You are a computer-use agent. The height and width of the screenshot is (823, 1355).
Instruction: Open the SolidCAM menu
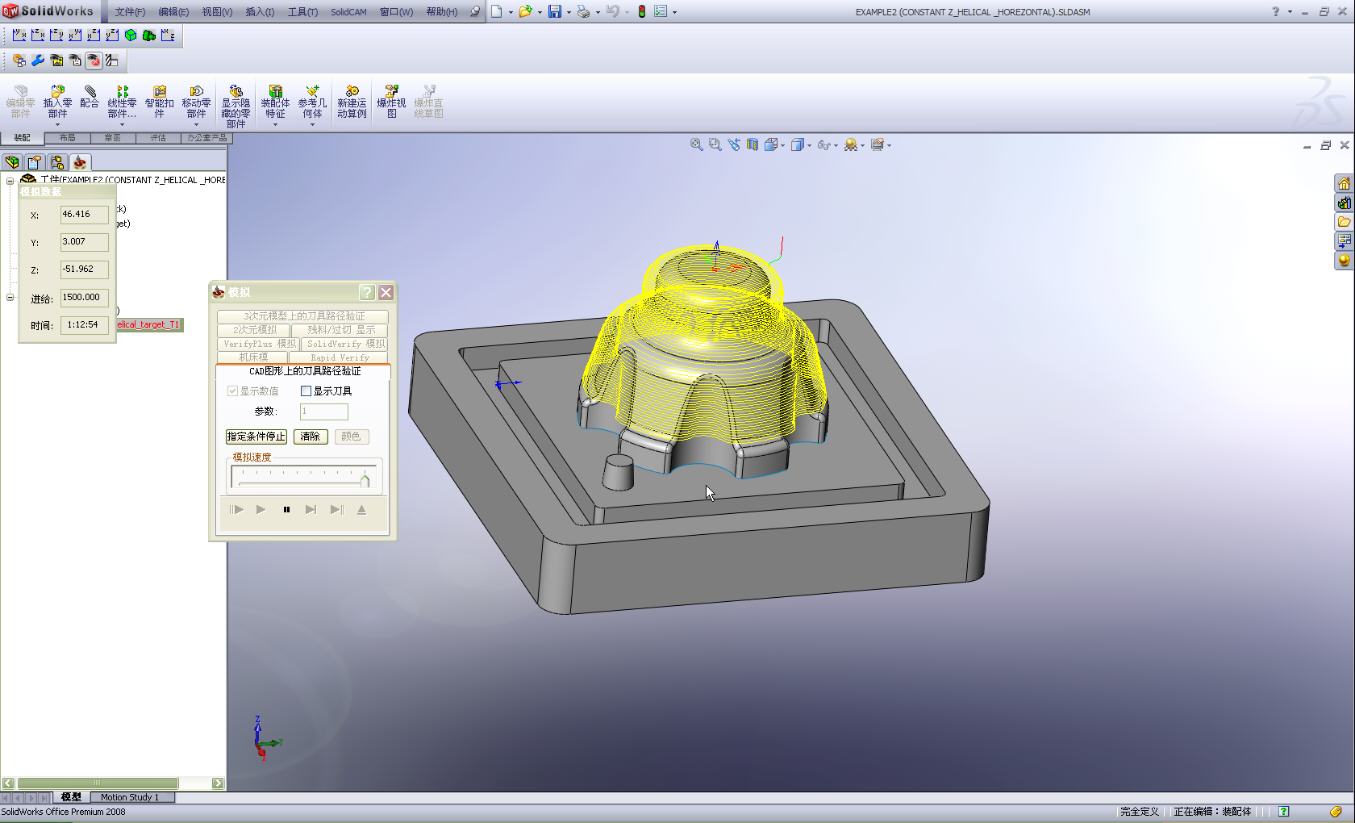click(348, 12)
